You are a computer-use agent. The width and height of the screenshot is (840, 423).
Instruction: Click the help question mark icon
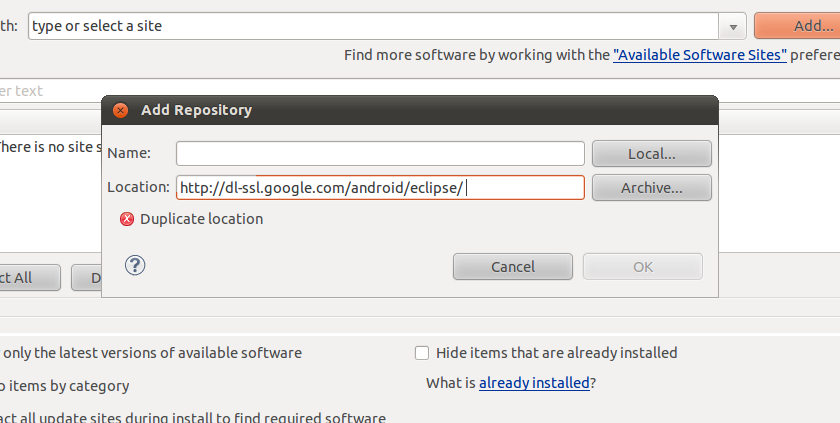135,265
